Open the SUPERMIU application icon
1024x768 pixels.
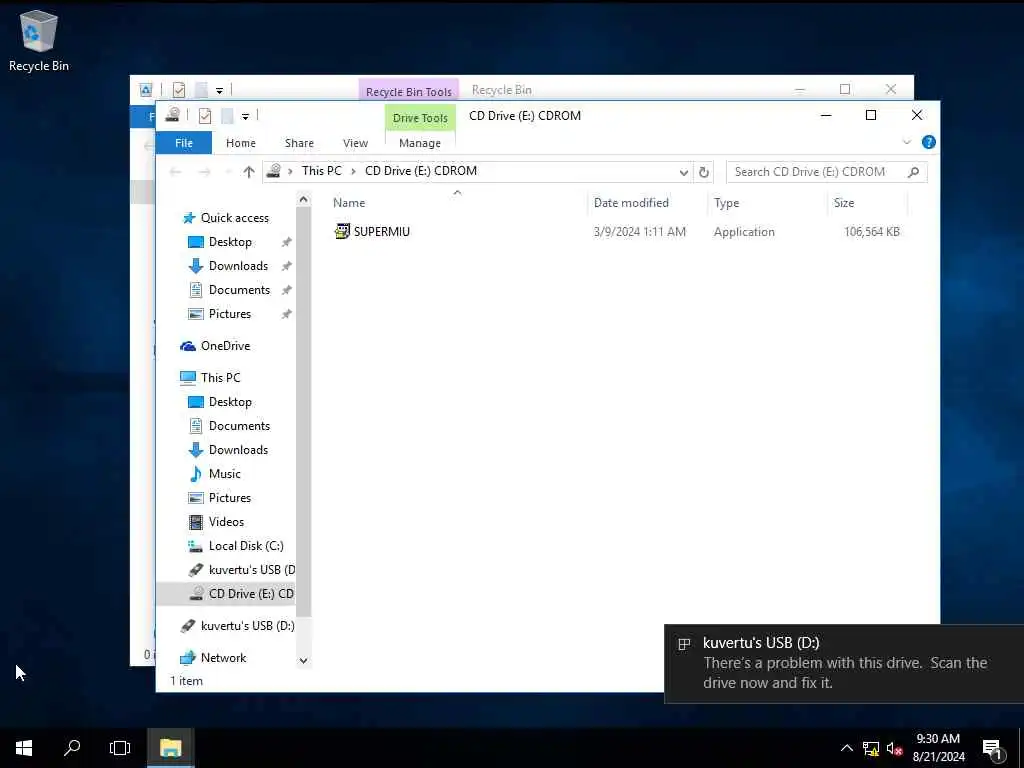click(x=342, y=231)
